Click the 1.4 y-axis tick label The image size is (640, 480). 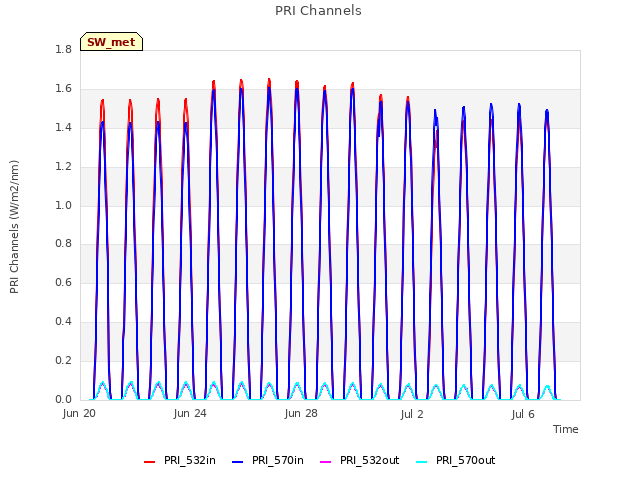63,127
